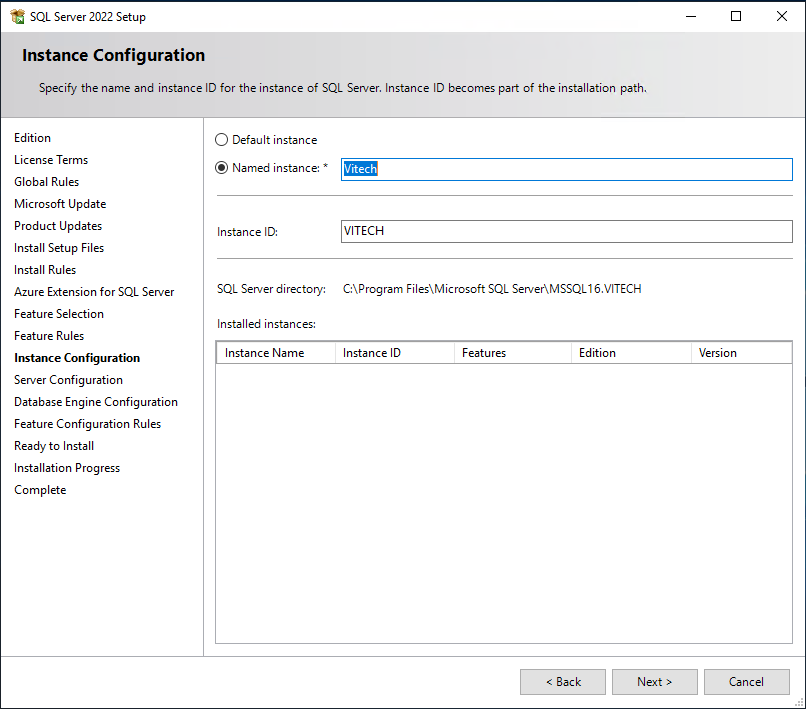The height and width of the screenshot is (709, 806).
Task: Click the SQL Server Setup title bar icon
Action: coord(16,16)
